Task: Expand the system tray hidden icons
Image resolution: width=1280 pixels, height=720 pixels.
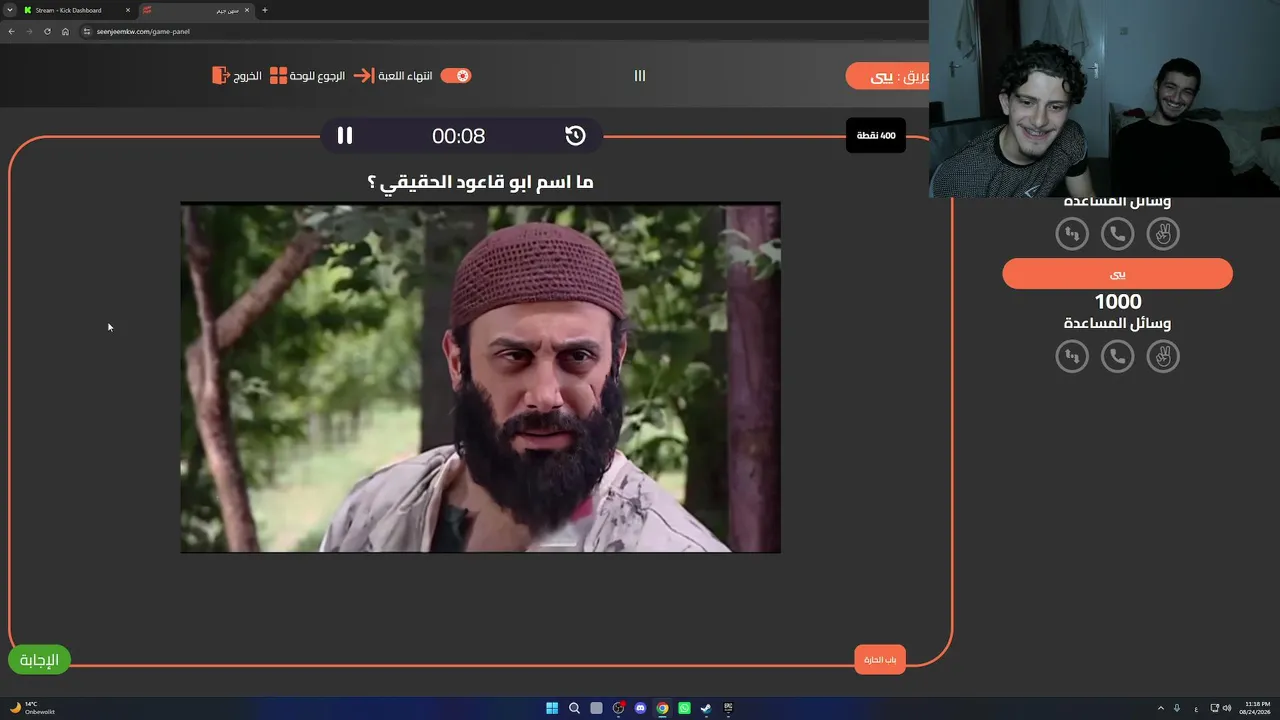Action: pos(1161,708)
